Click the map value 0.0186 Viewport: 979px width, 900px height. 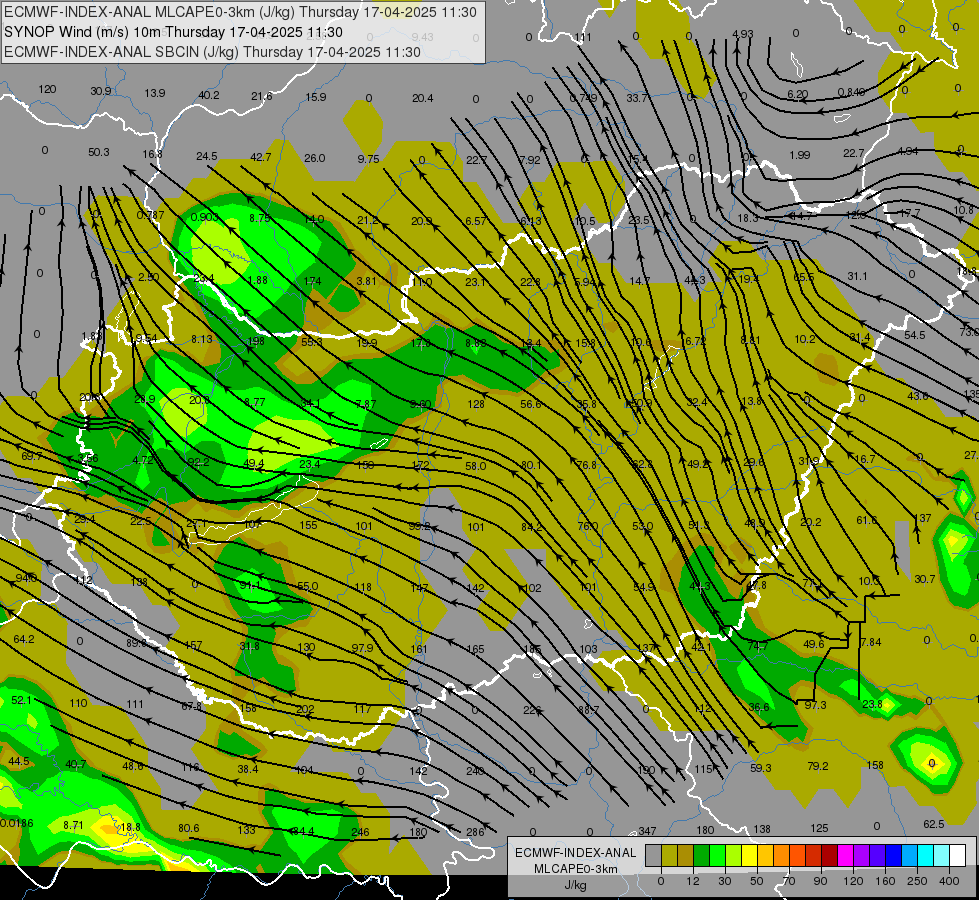[x=17, y=823]
